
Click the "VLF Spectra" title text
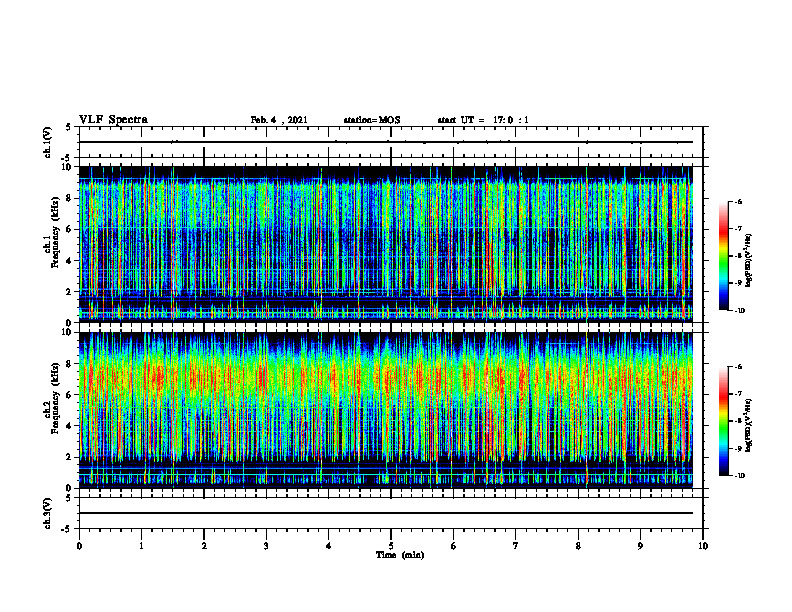(113, 120)
